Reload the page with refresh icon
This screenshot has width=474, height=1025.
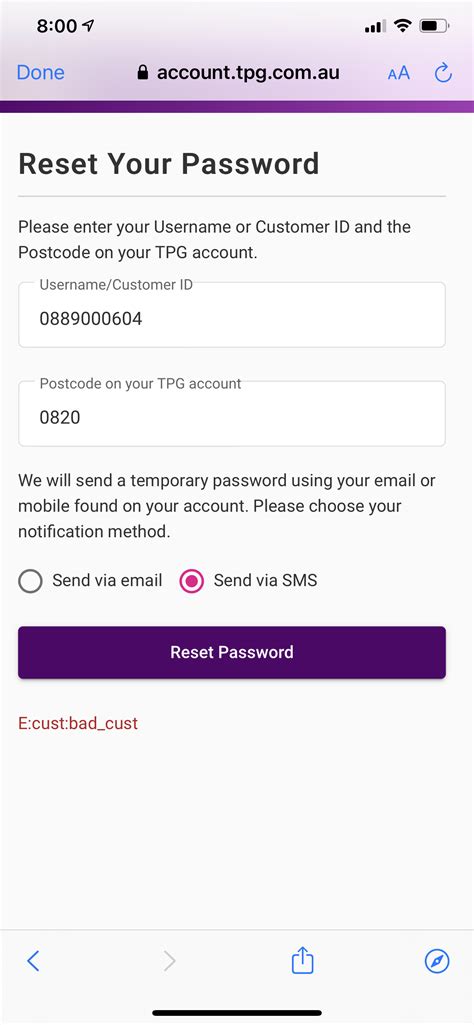(443, 73)
